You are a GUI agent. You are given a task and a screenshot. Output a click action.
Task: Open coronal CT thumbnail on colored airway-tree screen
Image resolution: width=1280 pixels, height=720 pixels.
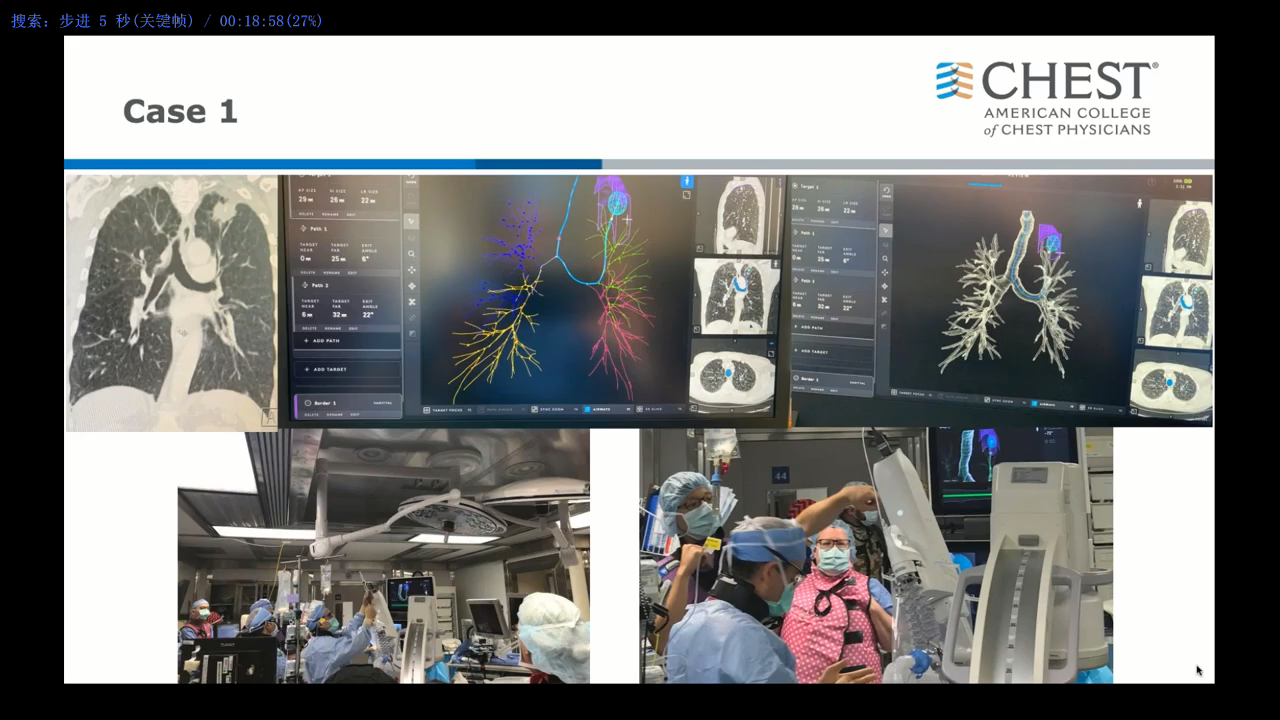pos(736,298)
